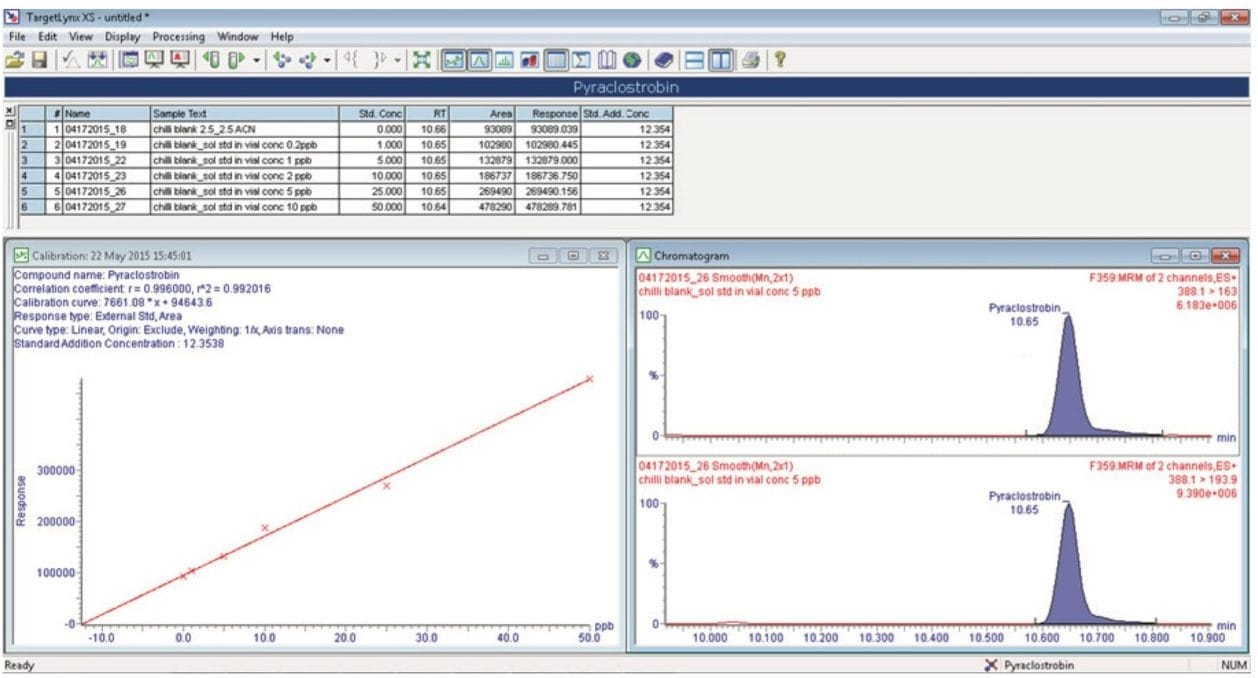The width and height of the screenshot is (1258, 678).
Task: Click the save floppy disk icon
Action: (x=39, y=61)
